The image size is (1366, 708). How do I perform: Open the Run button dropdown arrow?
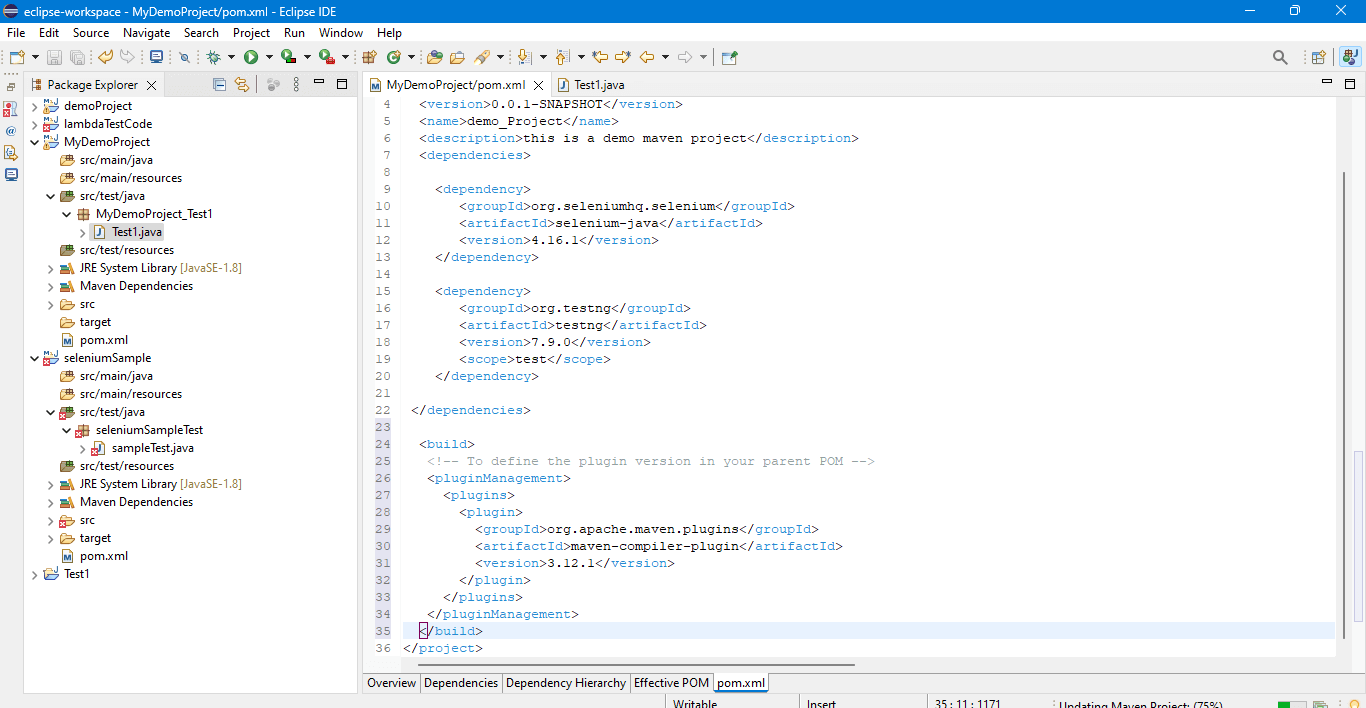[x=268, y=58]
